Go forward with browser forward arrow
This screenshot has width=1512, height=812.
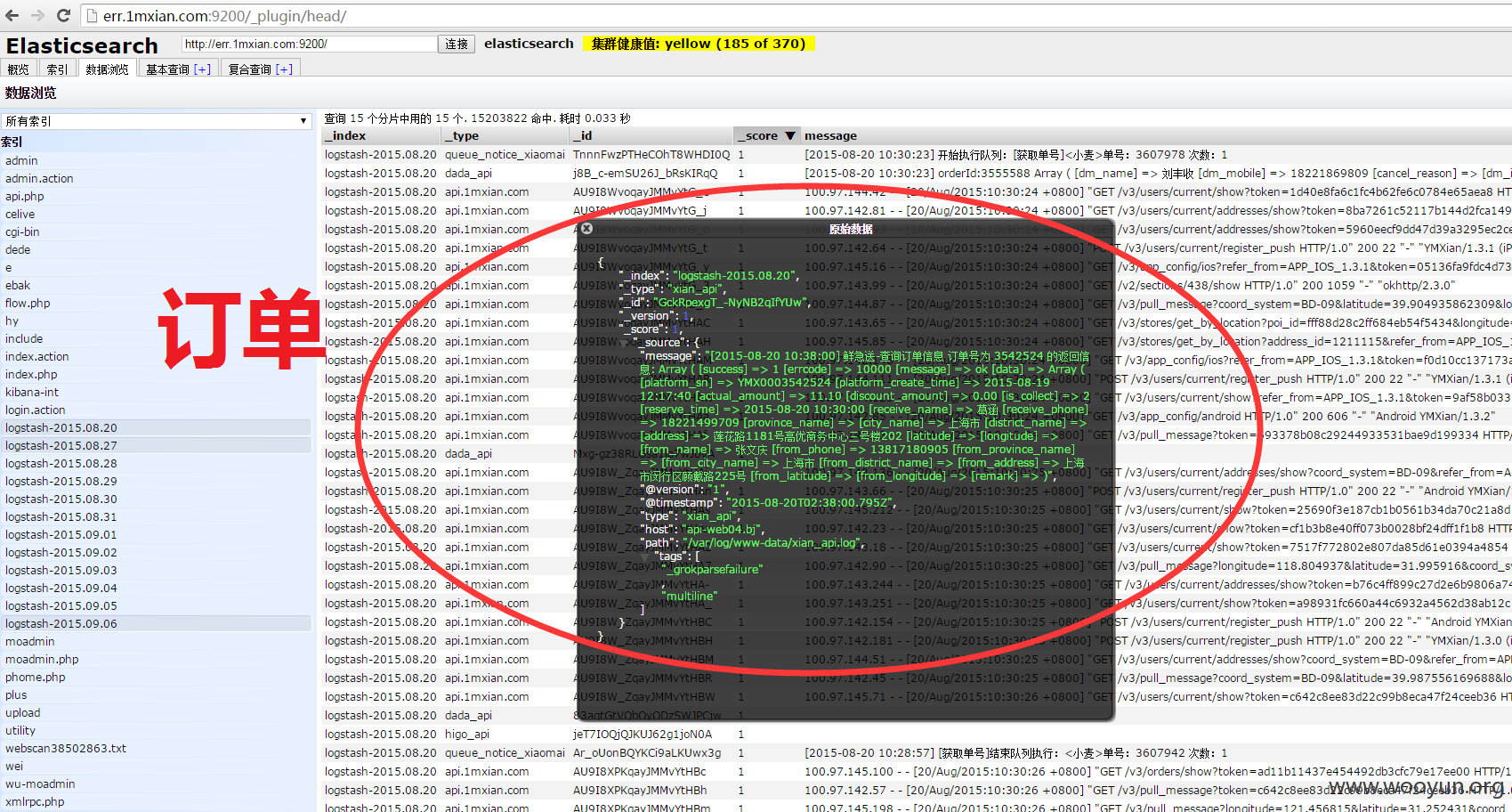coord(37,15)
